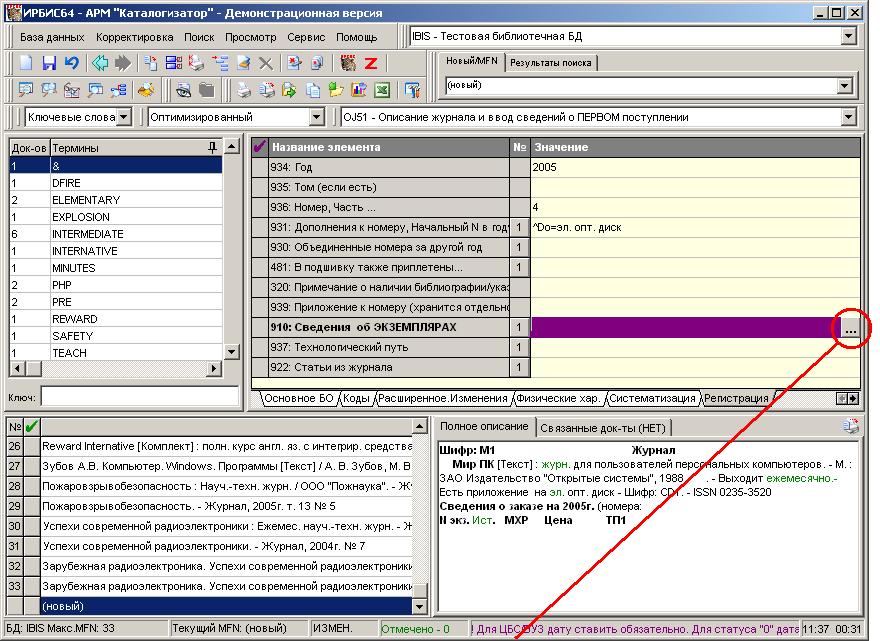Click the terms list scroll down arrow
This screenshot has width=880, height=641.
(231, 352)
